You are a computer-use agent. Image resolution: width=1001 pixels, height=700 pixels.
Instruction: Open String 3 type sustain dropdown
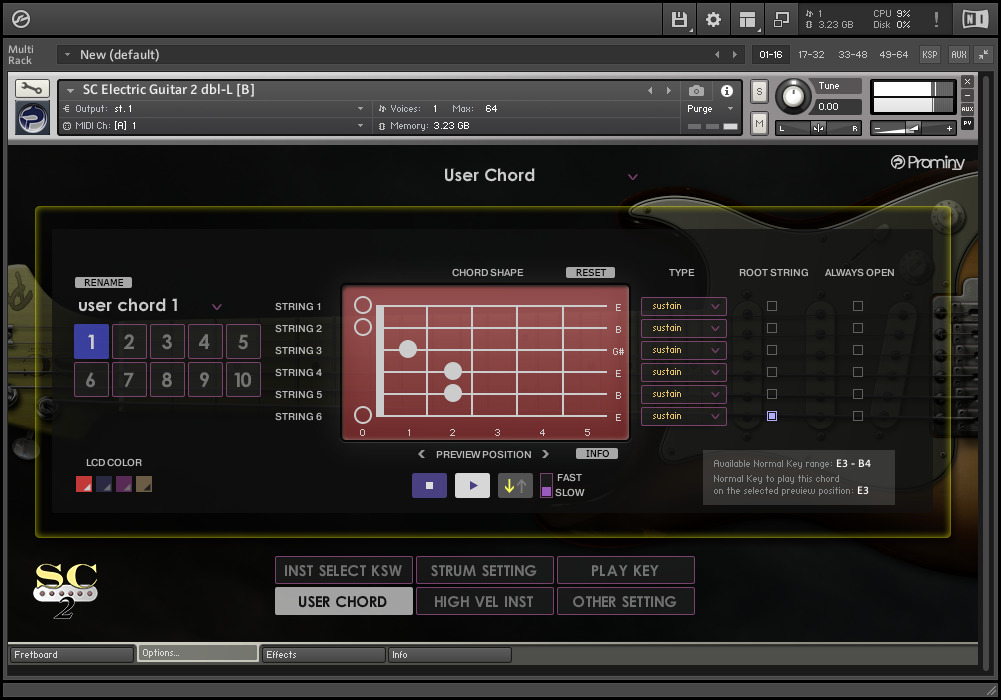684,350
